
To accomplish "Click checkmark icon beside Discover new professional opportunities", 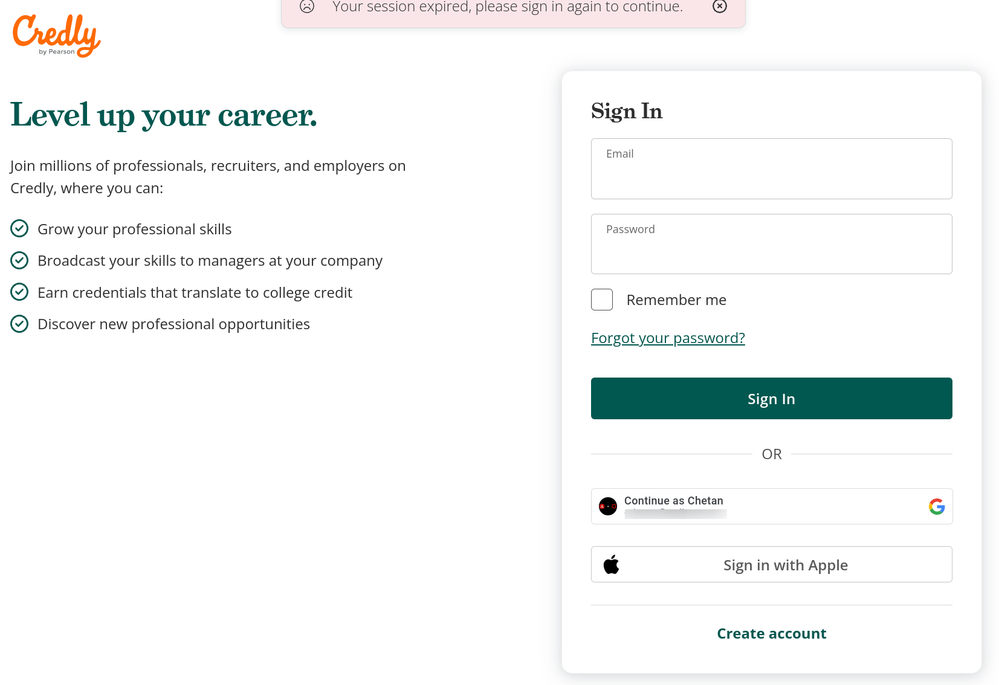I will pos(19,324).
